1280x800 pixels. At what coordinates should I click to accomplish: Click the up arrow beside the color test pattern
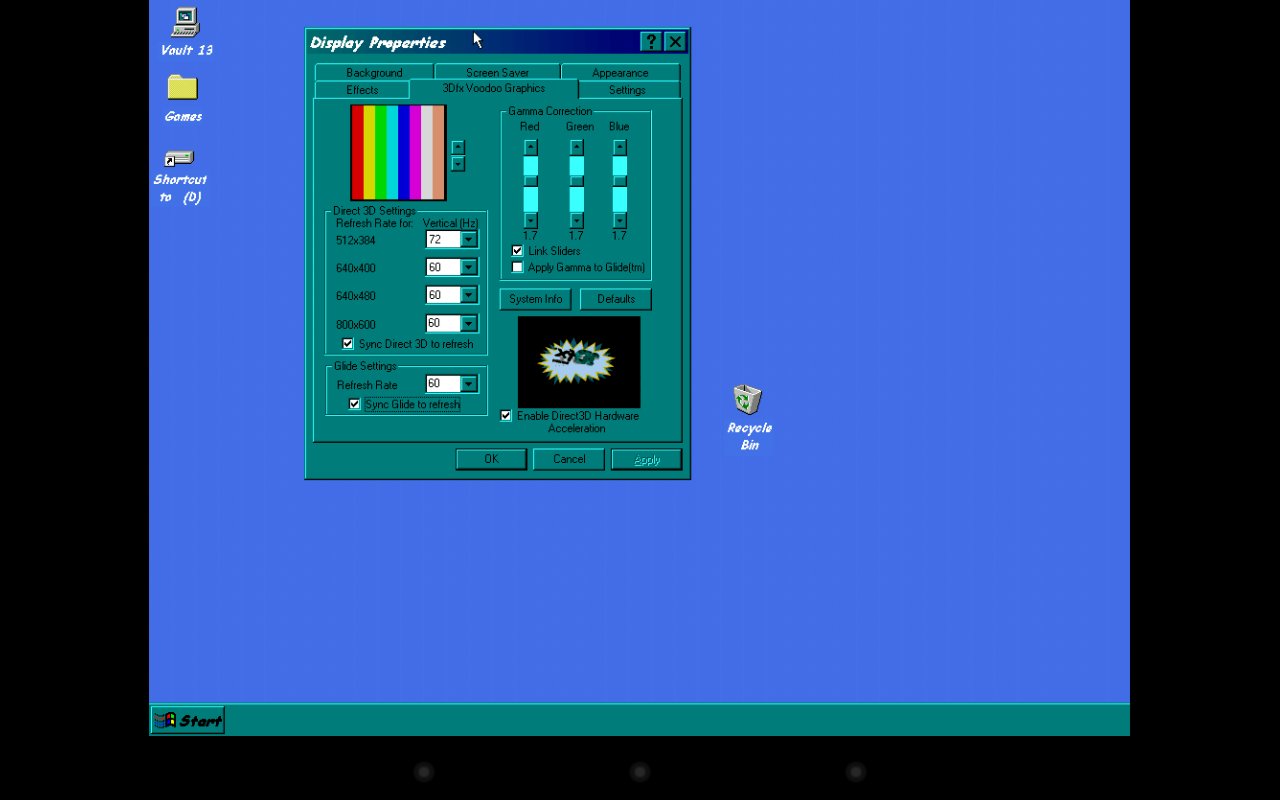(x=457, y=147)
